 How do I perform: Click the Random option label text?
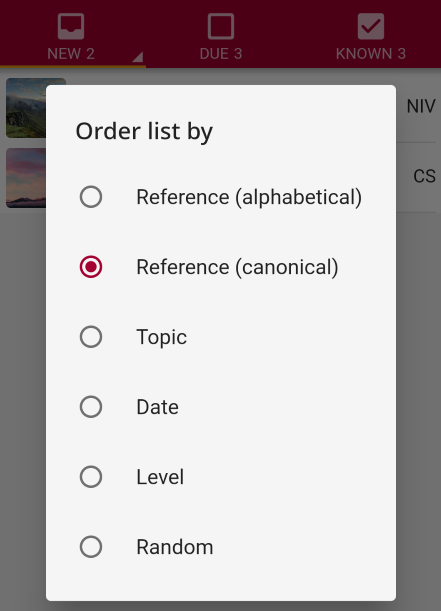click(175, 547)
